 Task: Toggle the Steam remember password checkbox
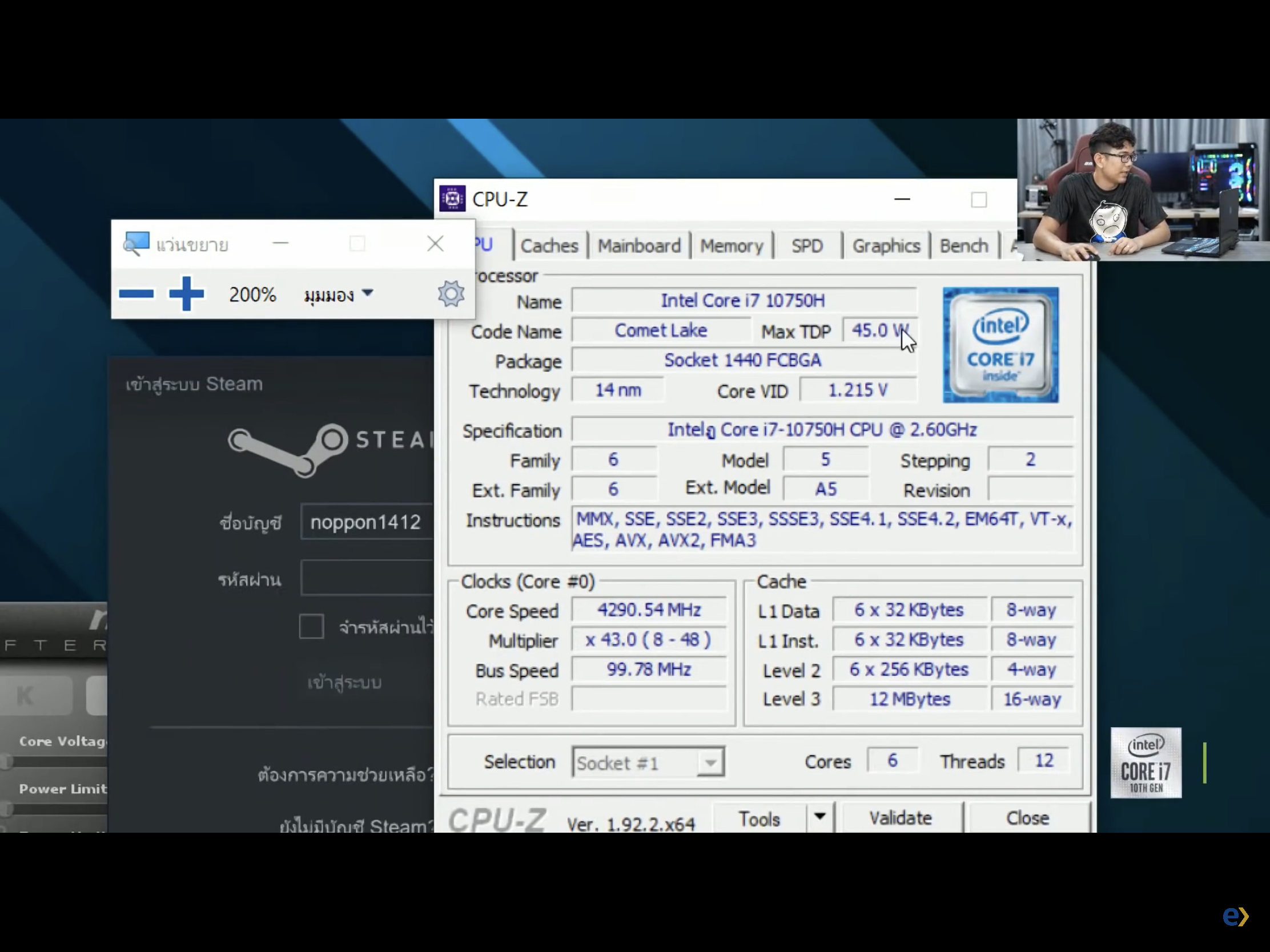pos(311,627)
